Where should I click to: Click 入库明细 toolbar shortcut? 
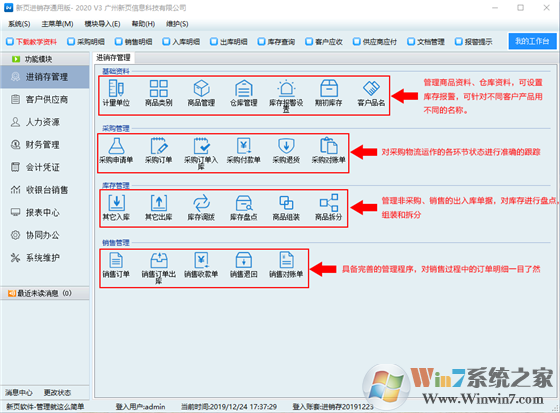181,42
